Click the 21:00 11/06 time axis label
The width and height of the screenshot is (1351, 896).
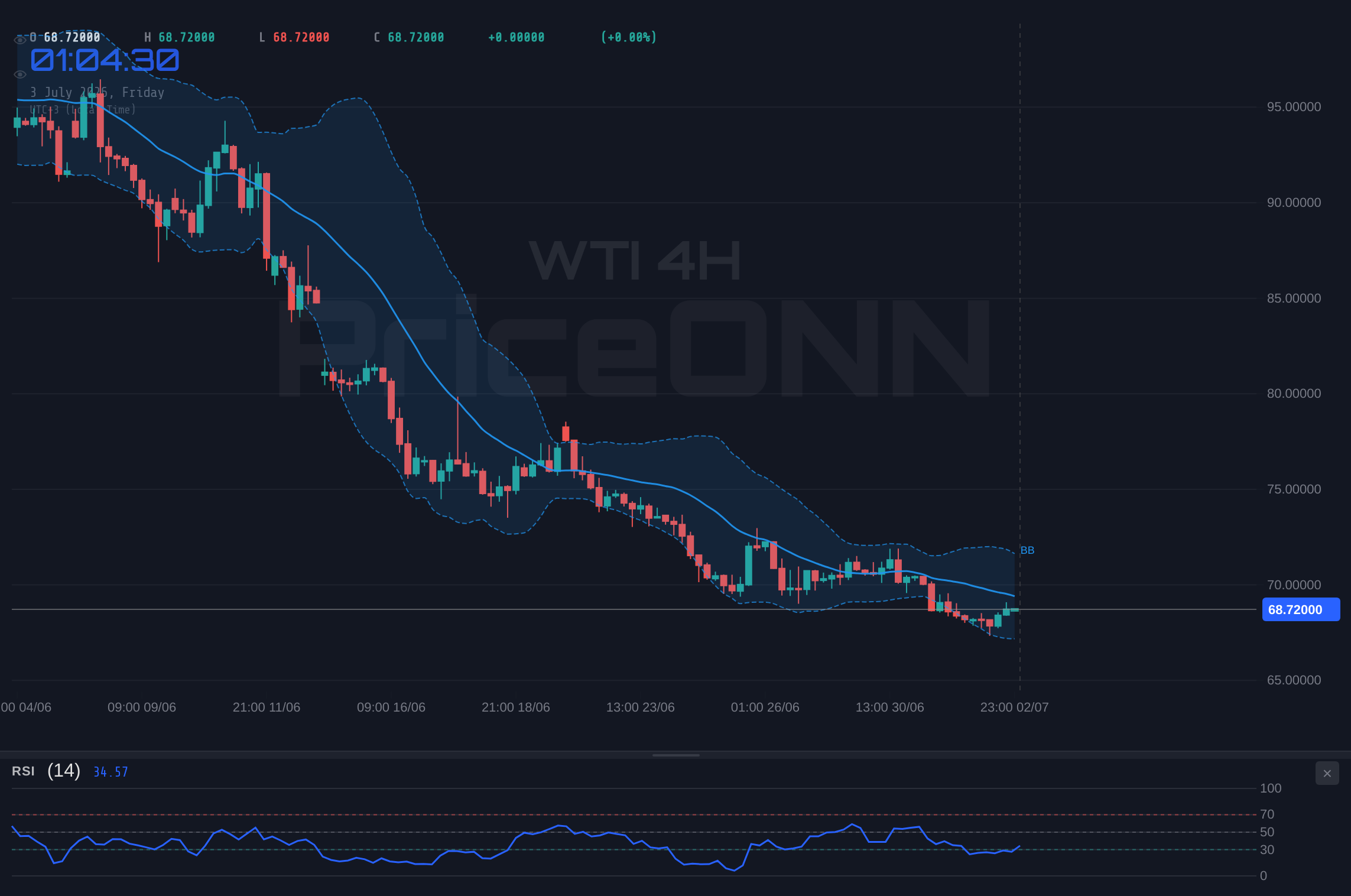[x=267, y=707]
